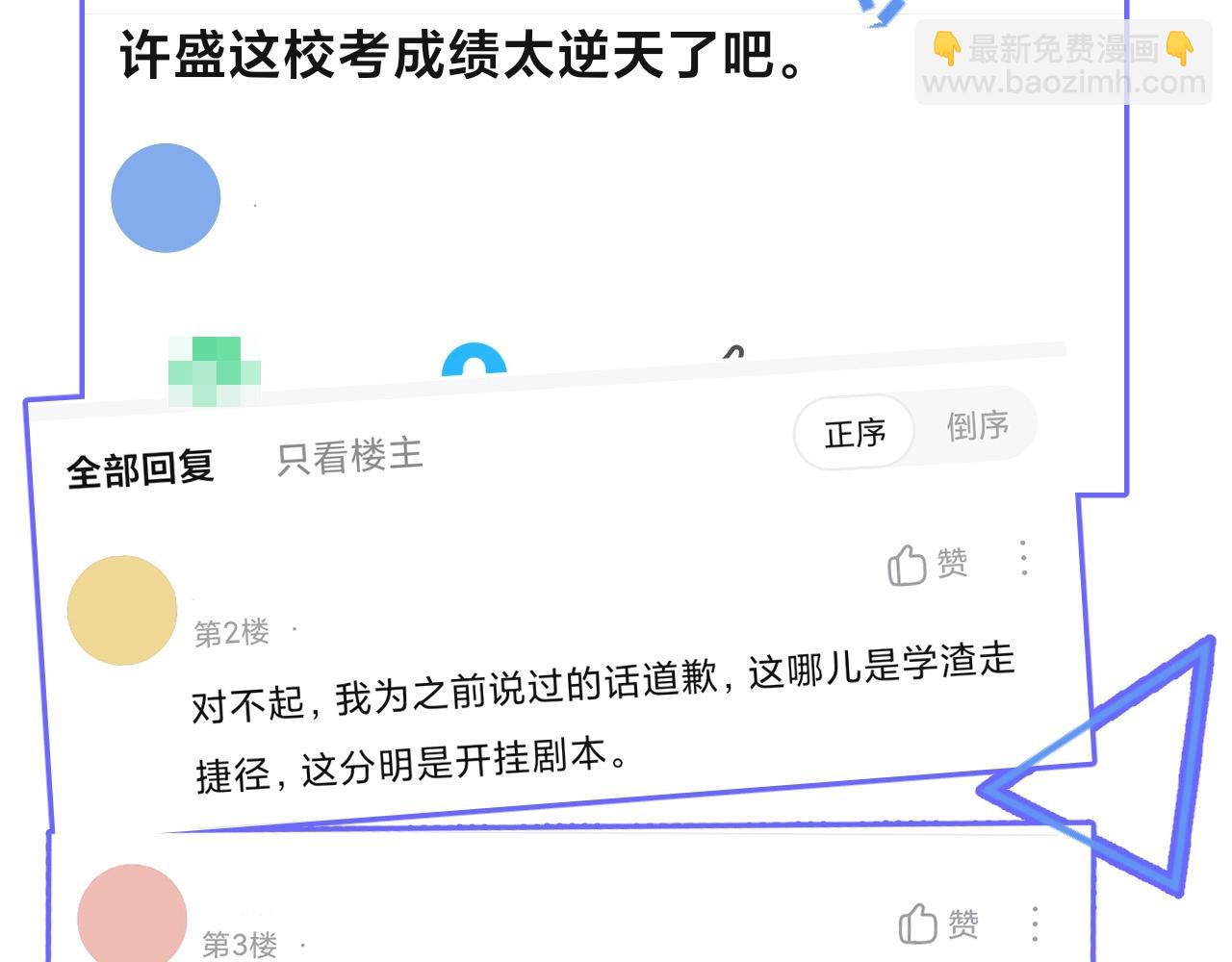The width and height of the screenshot is (1232, 962).
Task: Open the post title about 许盛 exam results
Action: tap(461, 55)
